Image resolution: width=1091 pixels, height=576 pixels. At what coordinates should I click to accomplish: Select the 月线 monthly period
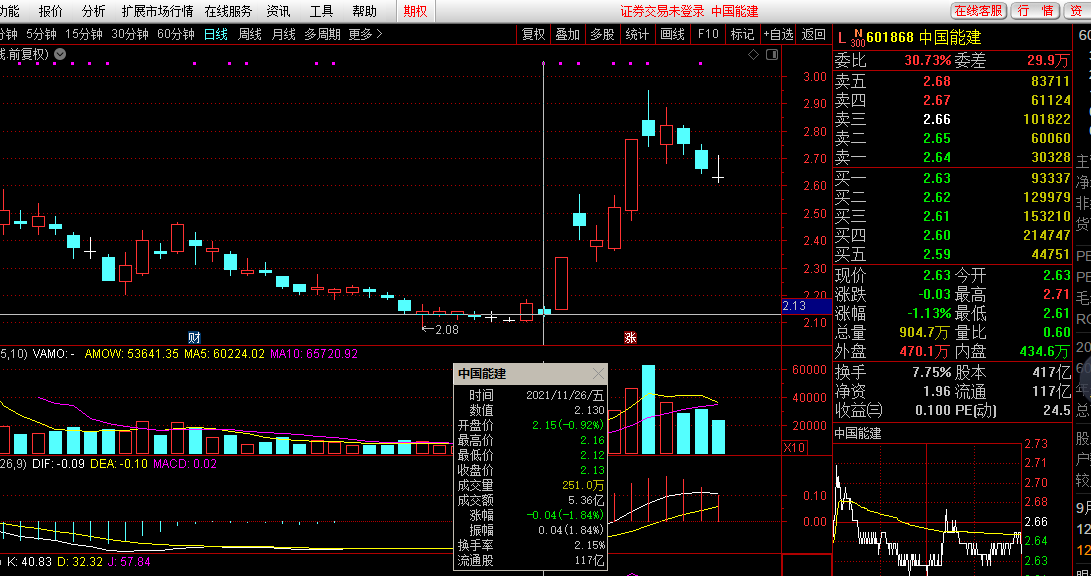[283, 34]
